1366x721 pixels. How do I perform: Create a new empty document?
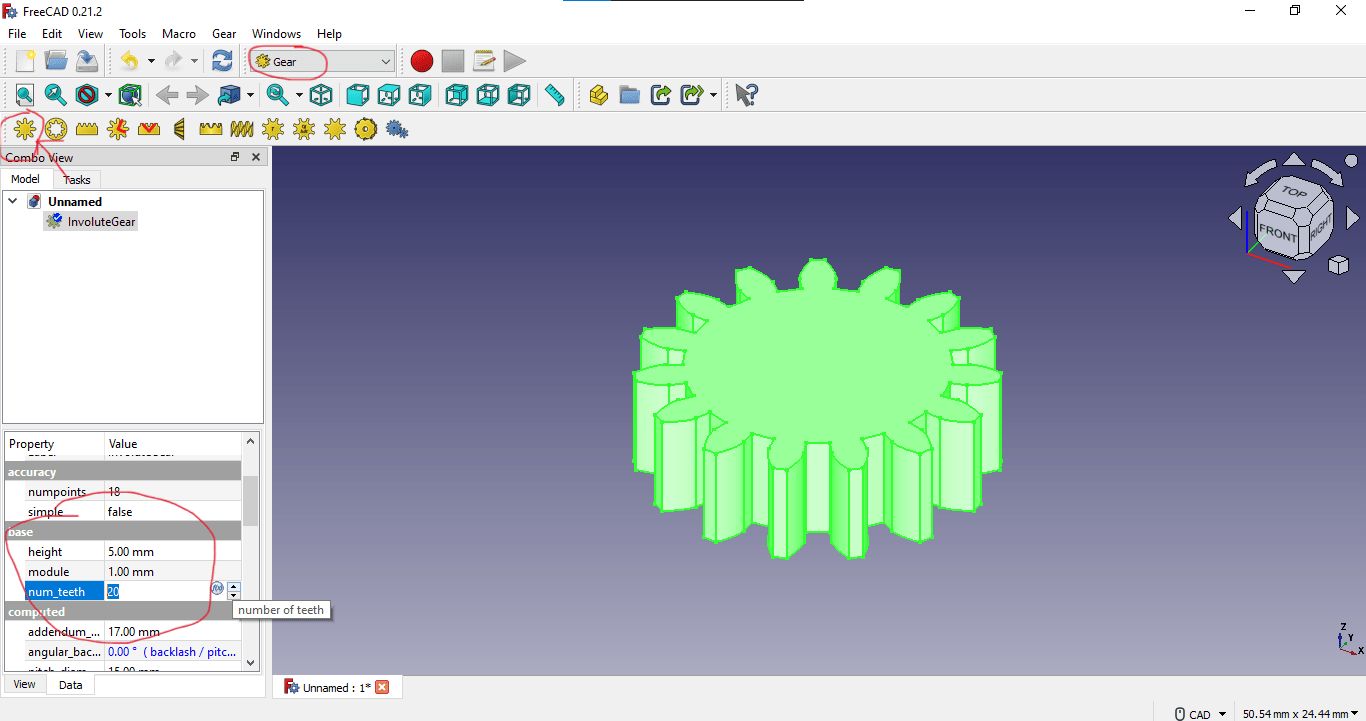pyautogui.click(x=25, y=61)
